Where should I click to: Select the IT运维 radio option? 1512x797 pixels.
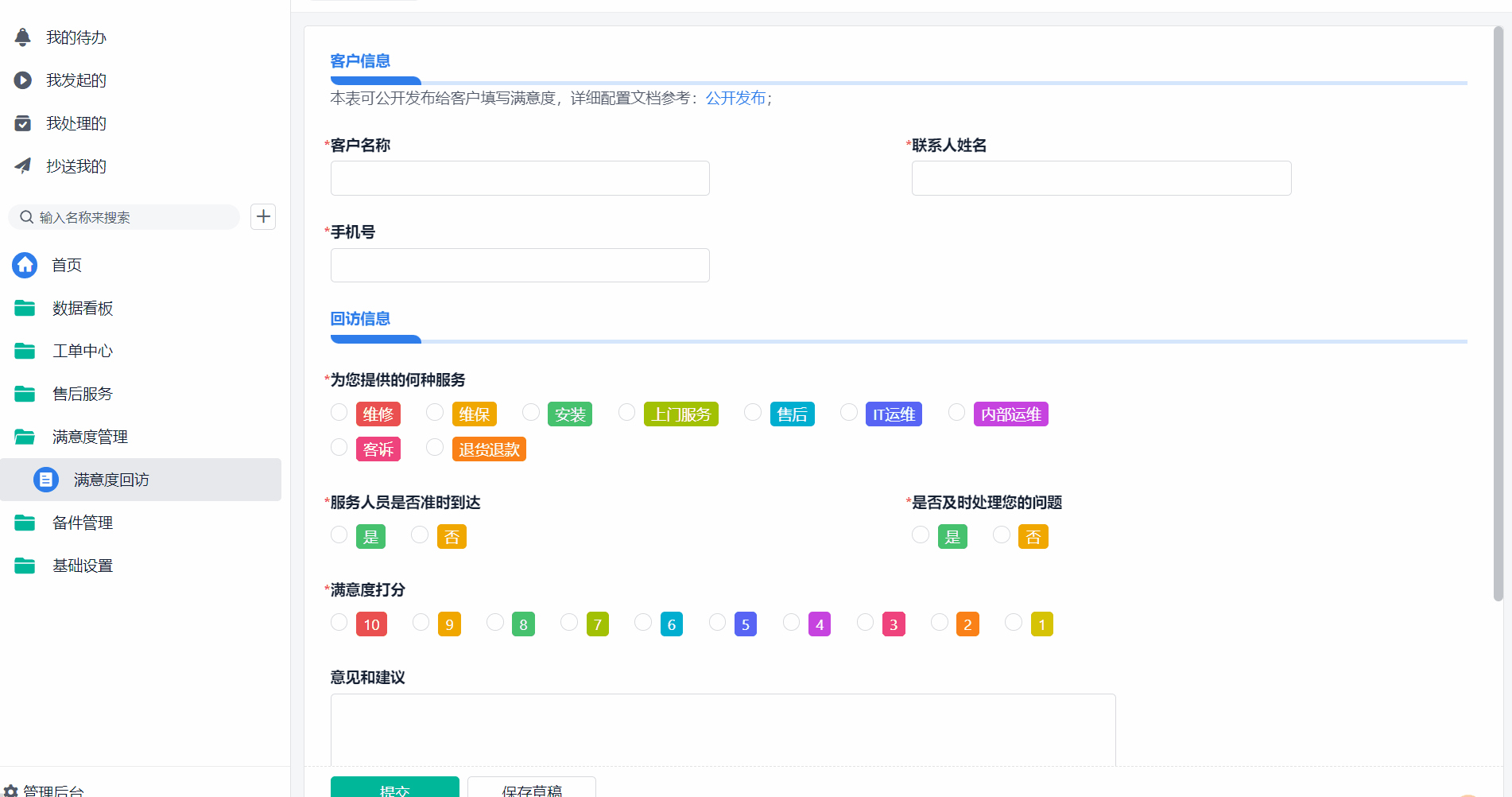point(849,412)
